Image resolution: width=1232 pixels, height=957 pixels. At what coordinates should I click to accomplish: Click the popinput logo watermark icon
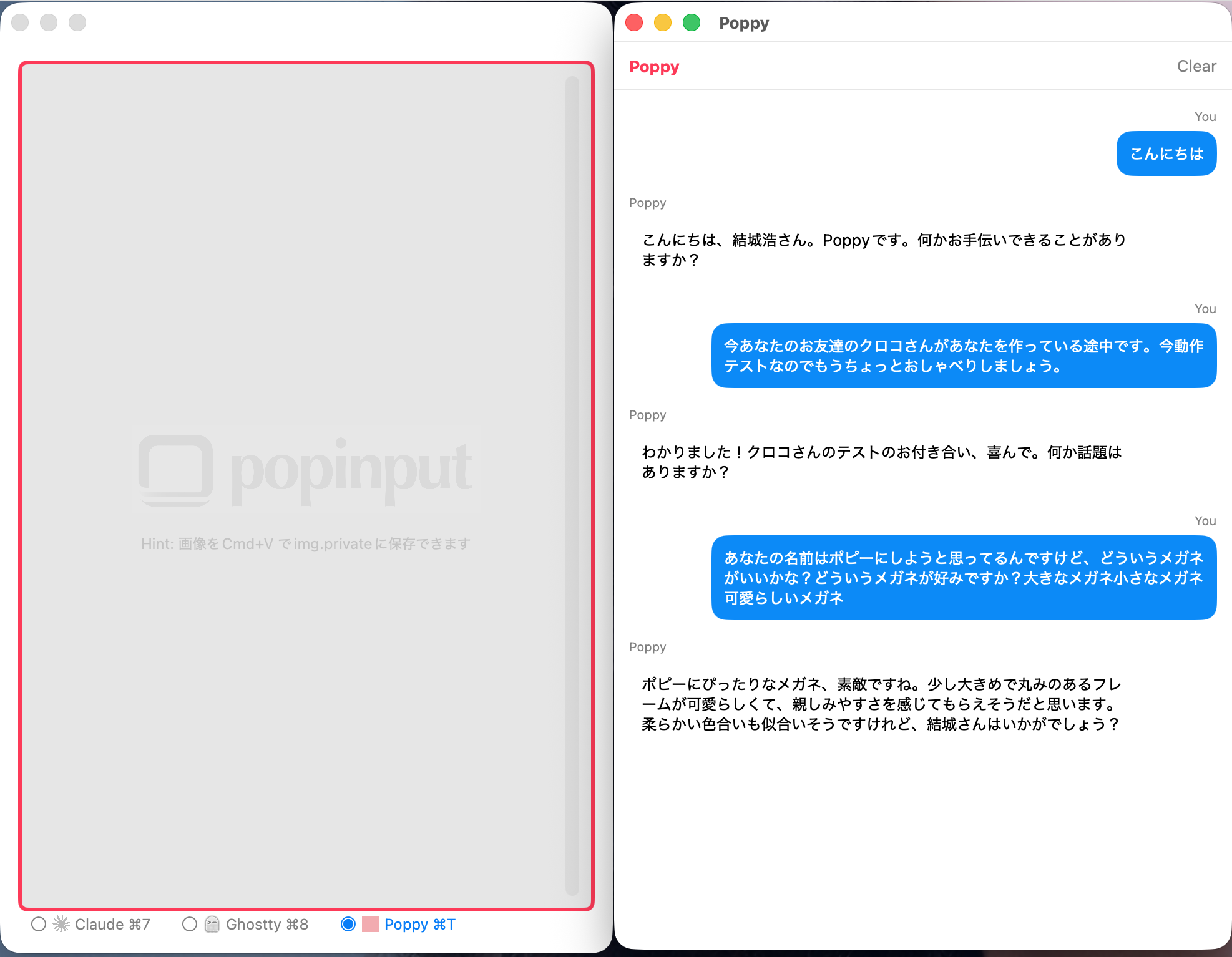point(175,470)
